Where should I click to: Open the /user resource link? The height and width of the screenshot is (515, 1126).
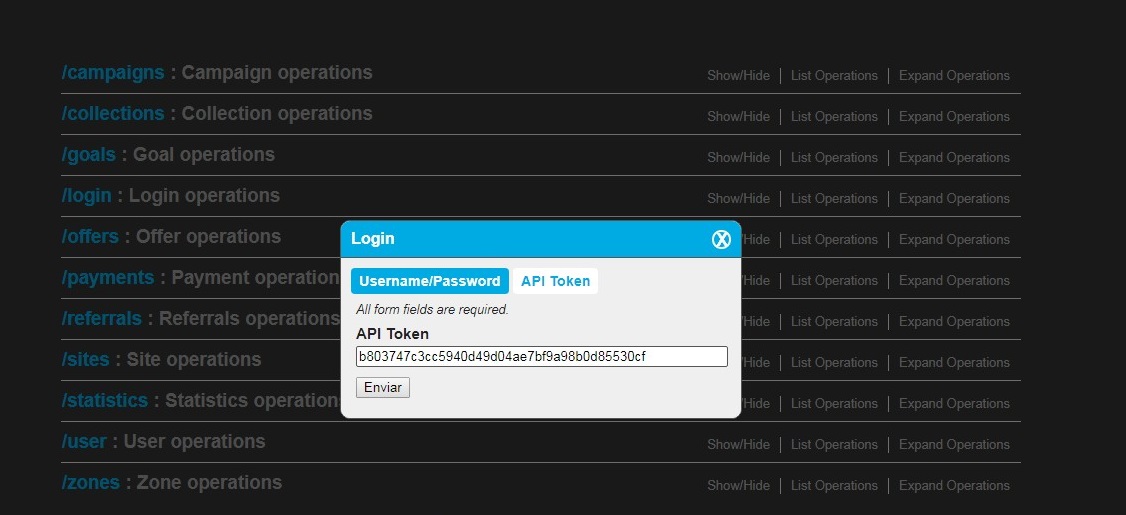(x=84, y=442)
